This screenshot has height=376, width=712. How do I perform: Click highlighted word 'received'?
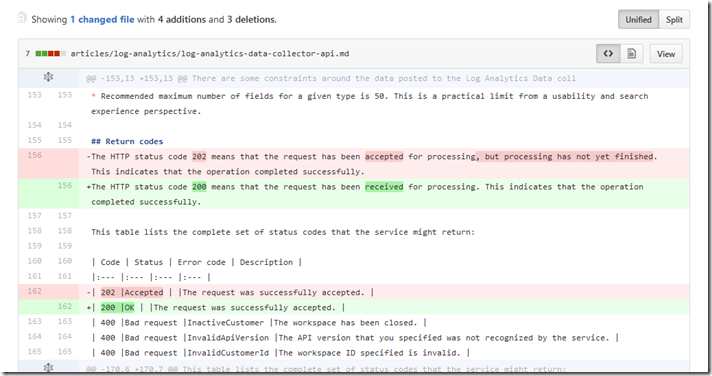[384, 187]
